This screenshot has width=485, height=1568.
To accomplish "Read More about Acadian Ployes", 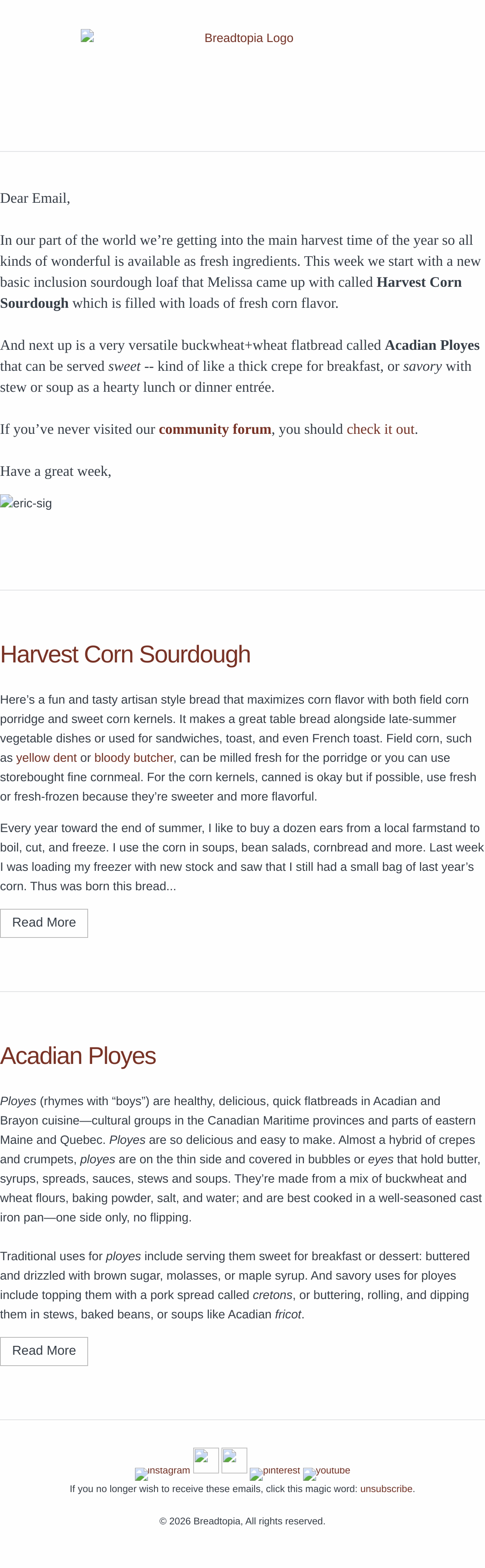I will [x=44, y=1351].
